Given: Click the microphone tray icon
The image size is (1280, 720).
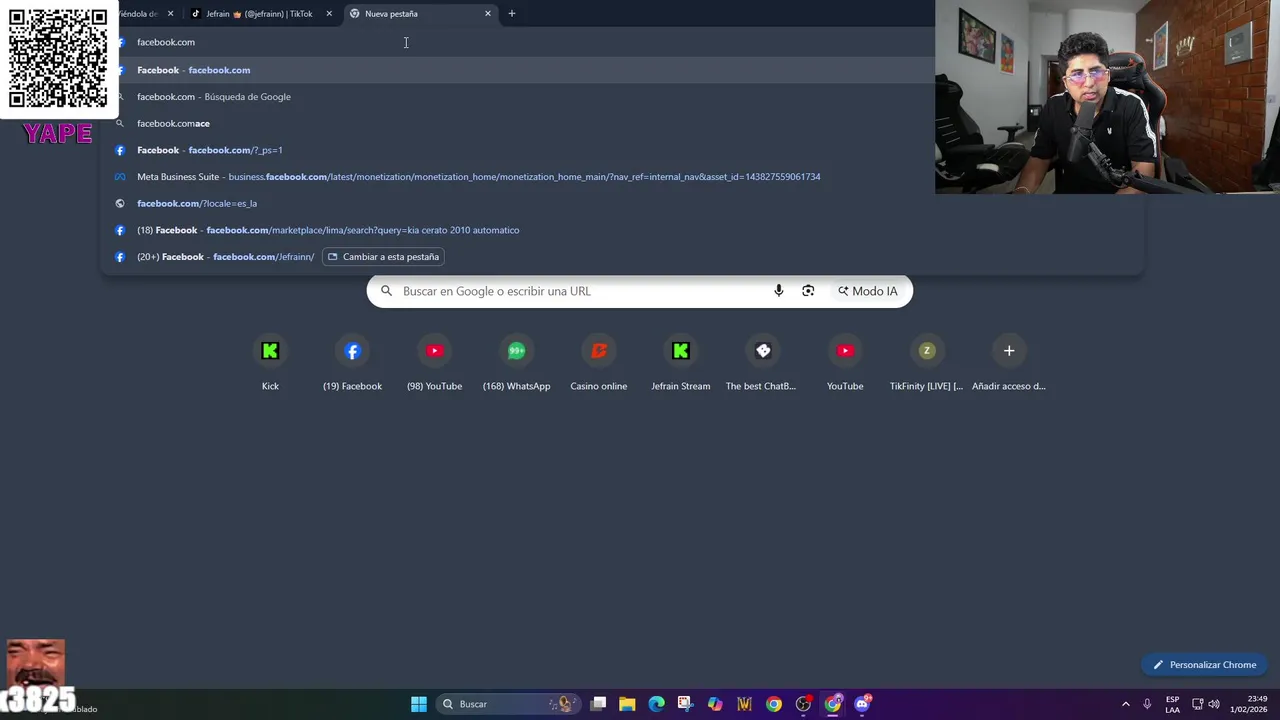Looking at the screenshot, I should coord(1147,704).
